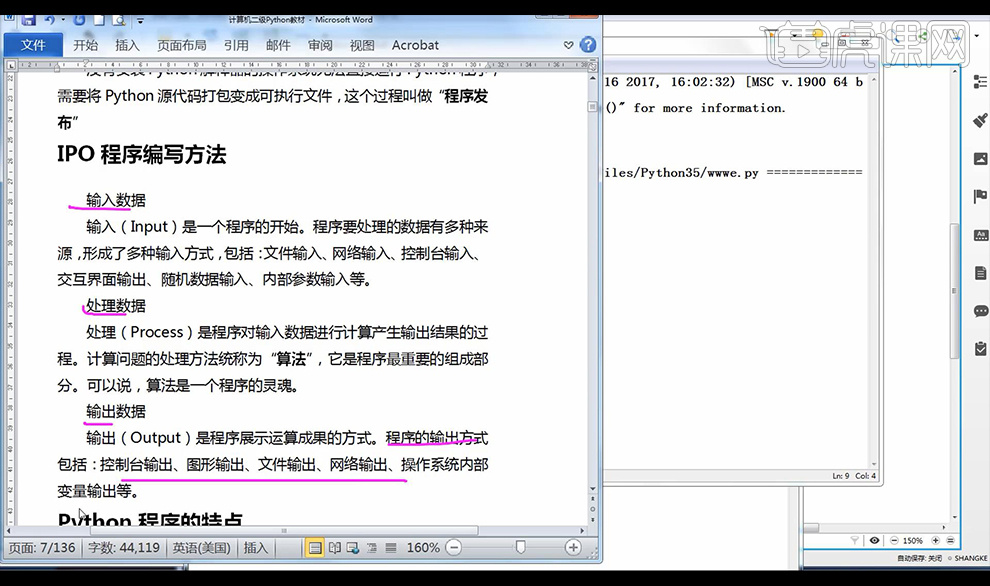Image resolution: width=990 pixels, height=586 pixels.
Task: Open Print Preview from Quick Access Toolbar
Action: [117, 19]
